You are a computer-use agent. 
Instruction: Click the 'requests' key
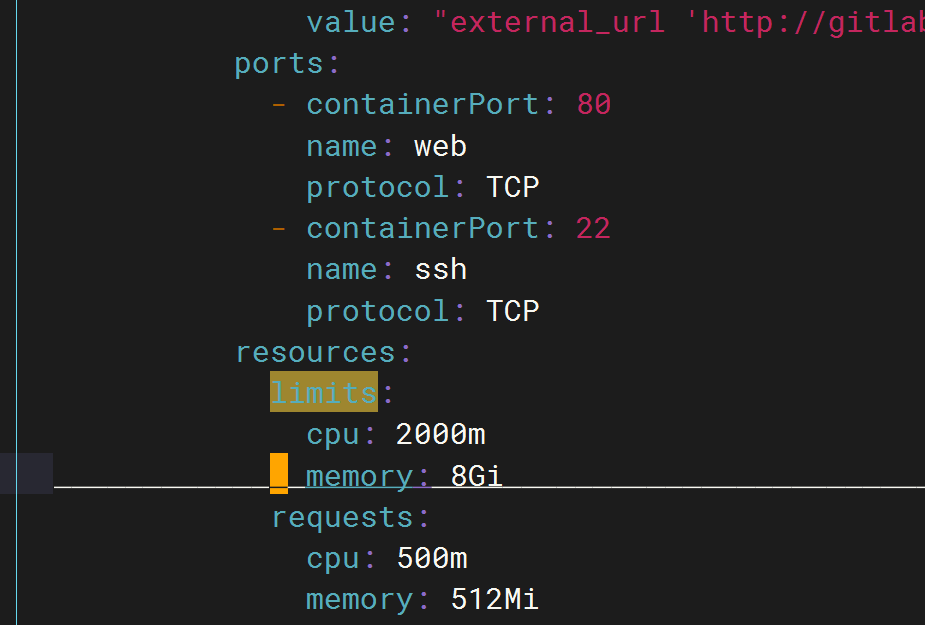tap(342, 518)
